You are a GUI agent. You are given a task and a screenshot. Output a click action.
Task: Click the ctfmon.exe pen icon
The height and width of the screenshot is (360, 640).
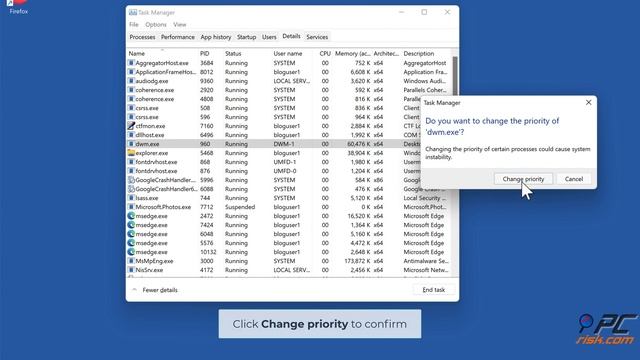click(131, 126)
